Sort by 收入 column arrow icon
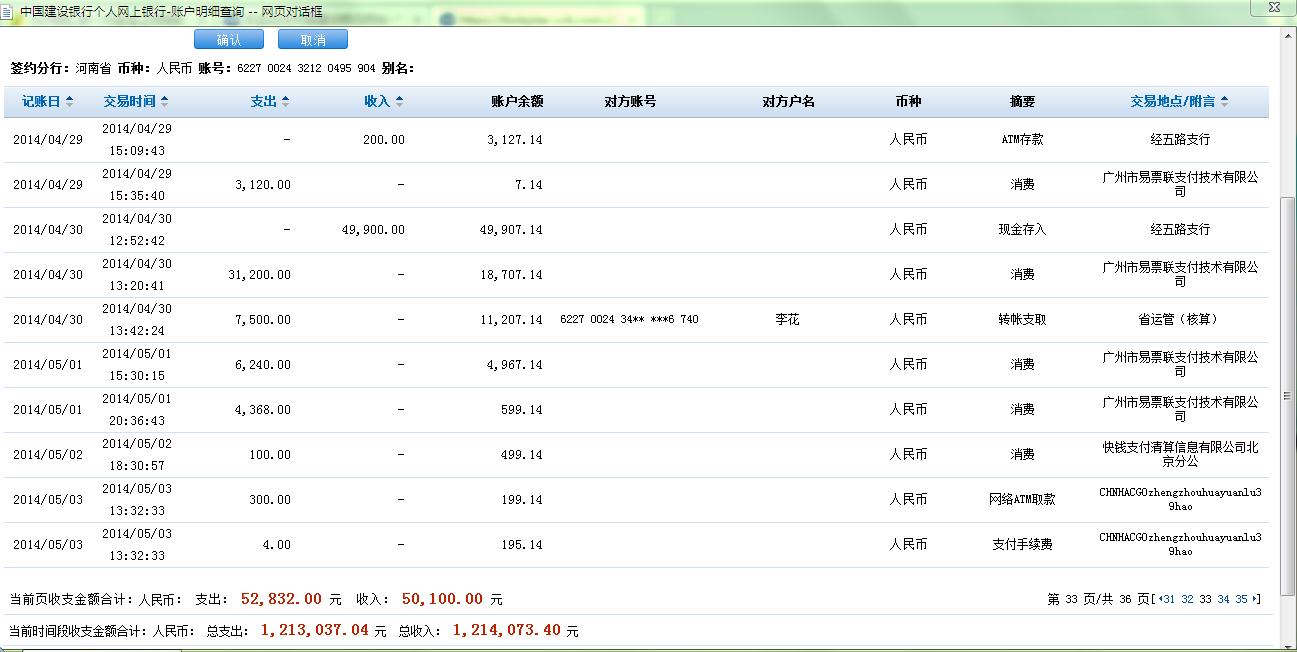The width and height of the screenshot is (1297, 652). coord(399,102)
